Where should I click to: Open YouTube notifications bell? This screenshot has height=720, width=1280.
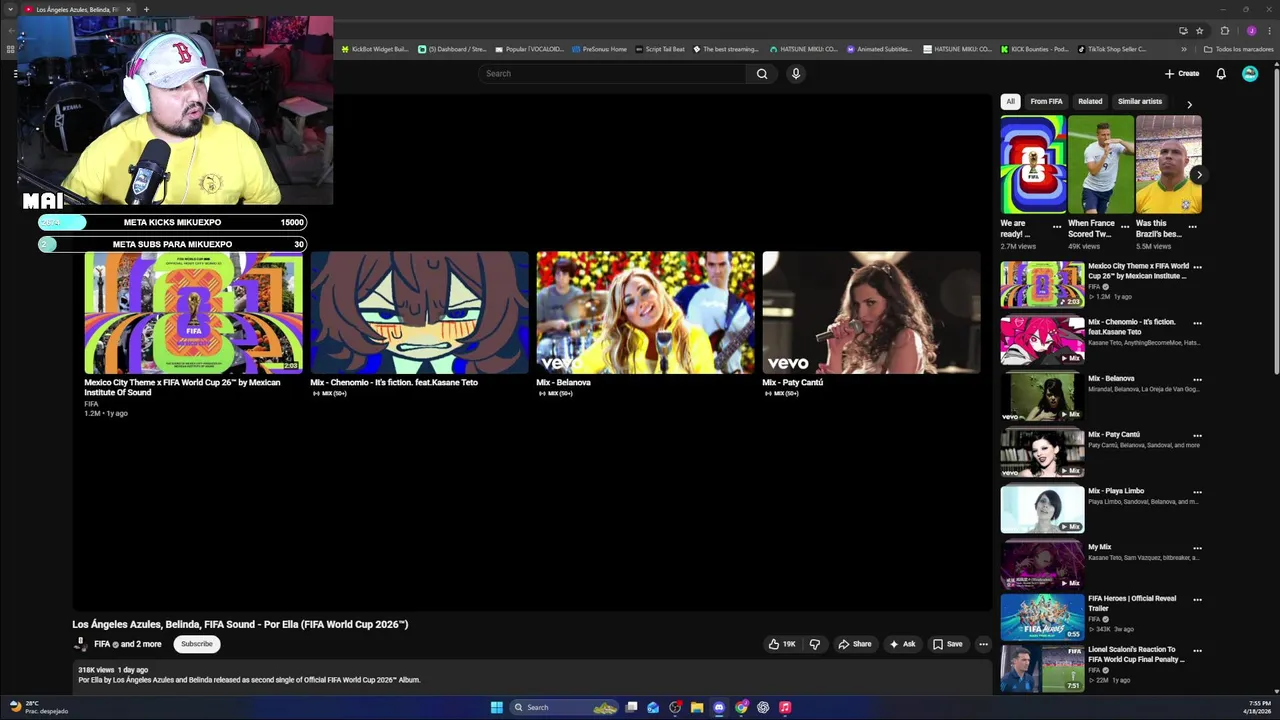[x=1221, y=73]
